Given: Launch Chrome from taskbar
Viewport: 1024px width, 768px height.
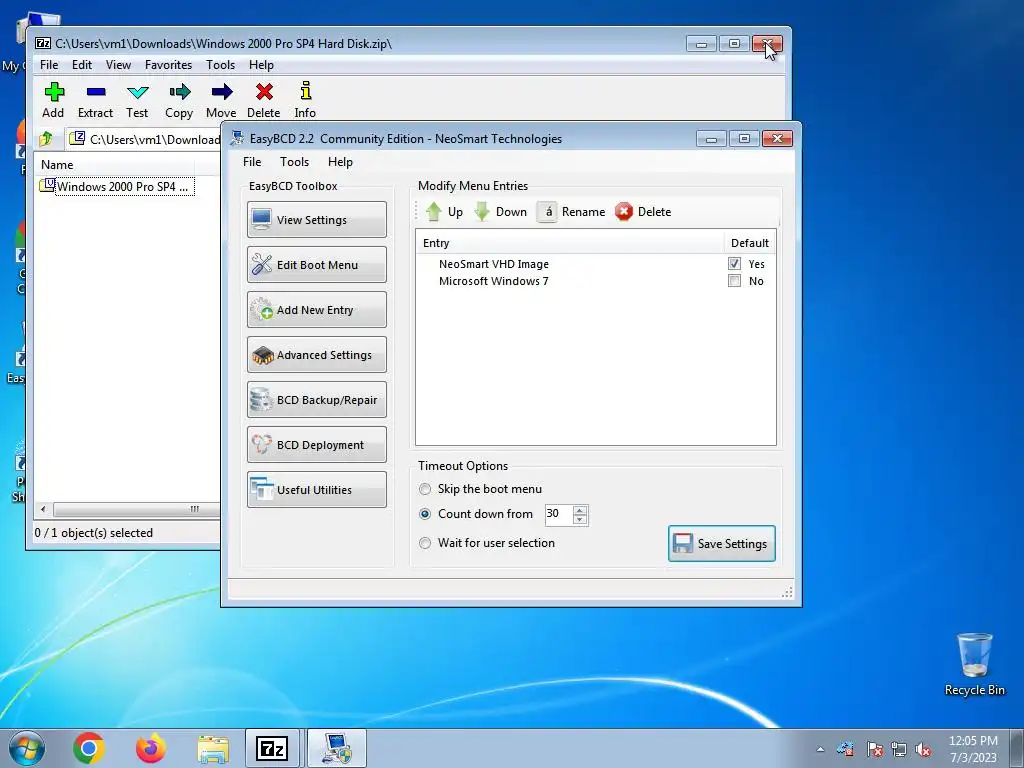Looking at the screenshot, I should point(89,748).
